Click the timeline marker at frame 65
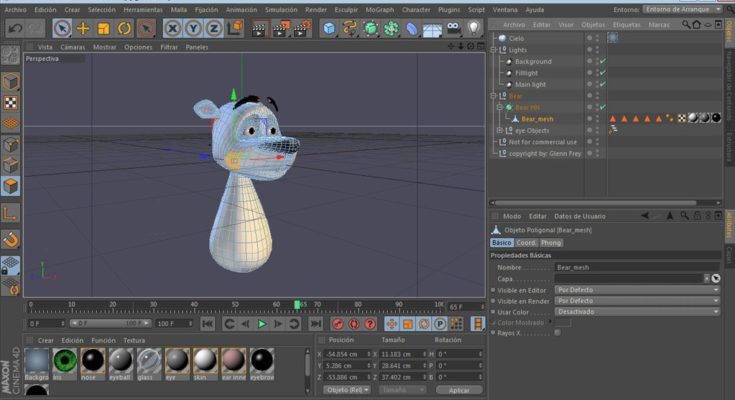The height and width of the screenshot is (400, 735). coord(297,305)
